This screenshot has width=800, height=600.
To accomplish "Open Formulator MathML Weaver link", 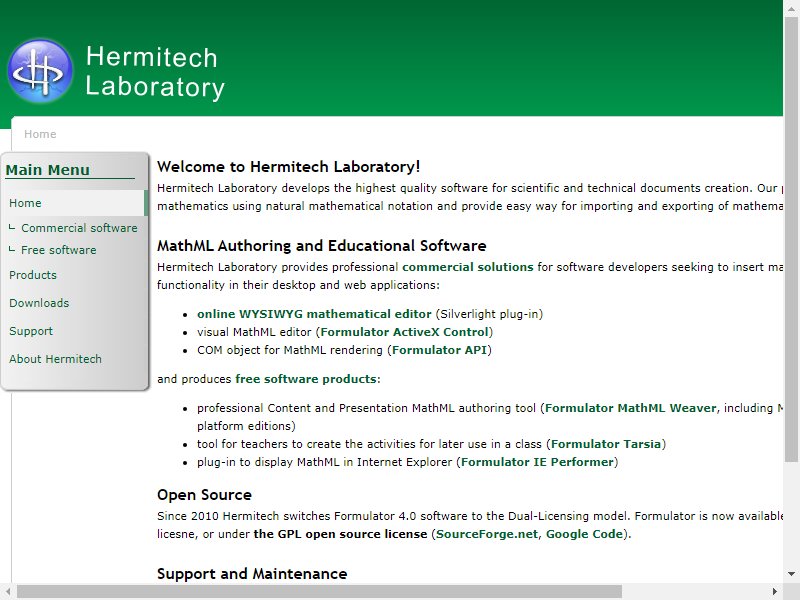I will pyautogui.click(x=631, y=408).
